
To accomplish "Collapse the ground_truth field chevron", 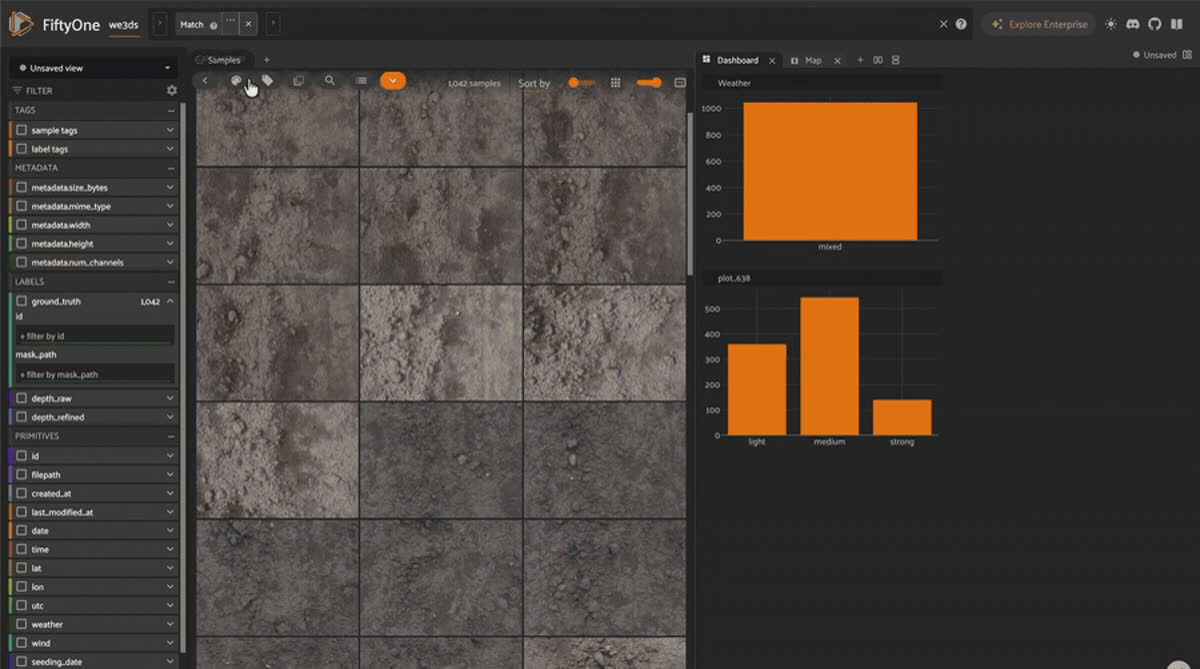I will point(169,301).
